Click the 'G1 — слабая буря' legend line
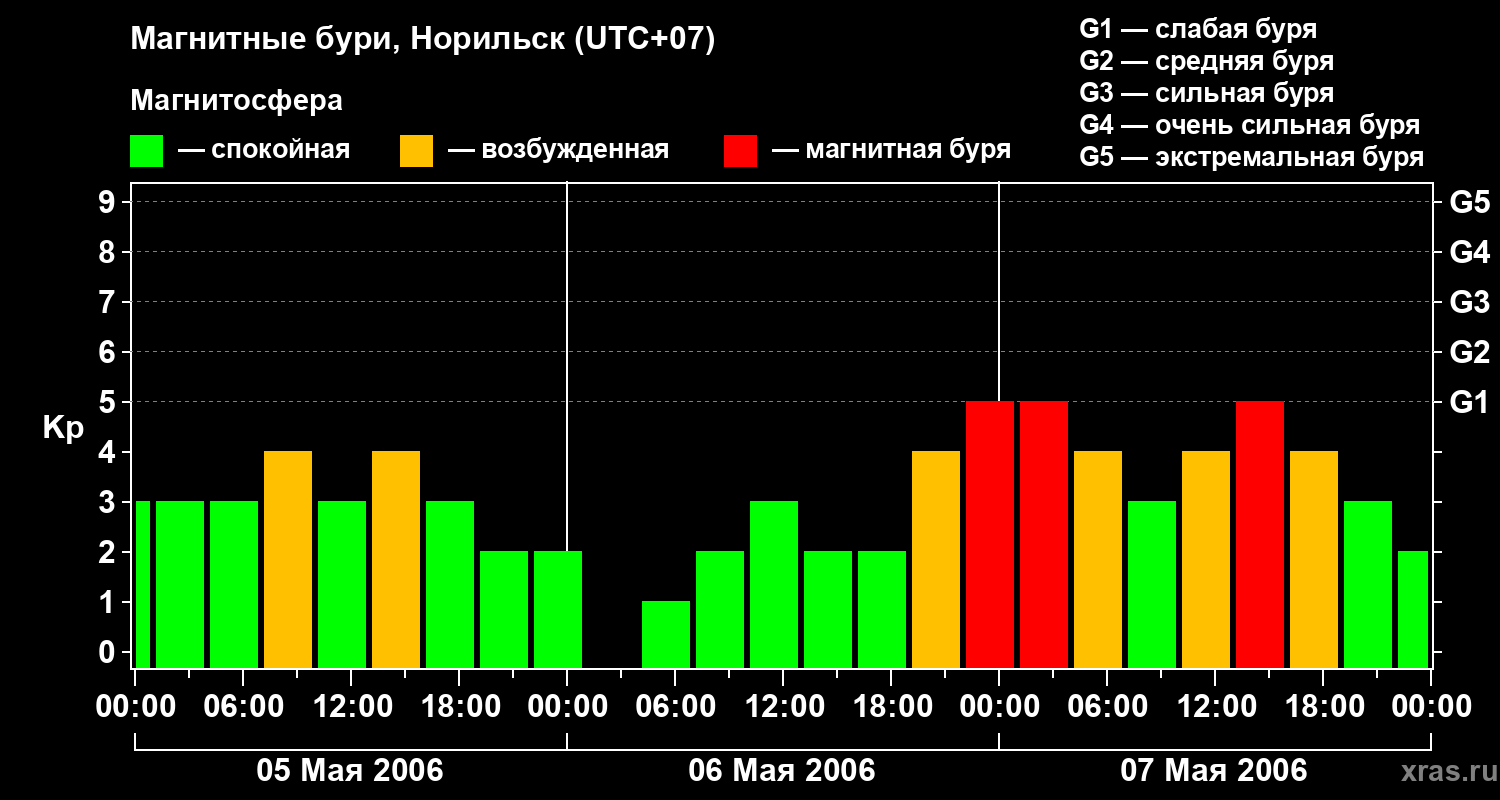Image resolution: width=1500 pixels, height=800 pixels. pyautogui.click(x=1198, y=29)
